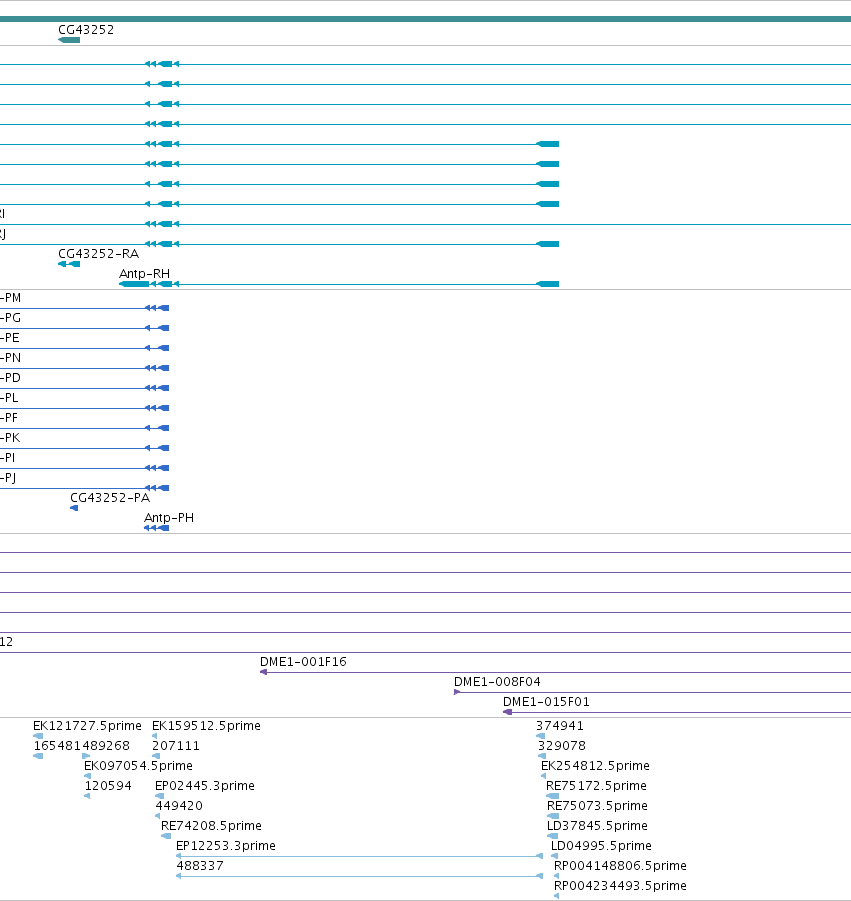
Task: Select the RE75073.5prime EST label
Action: point(598,806)
